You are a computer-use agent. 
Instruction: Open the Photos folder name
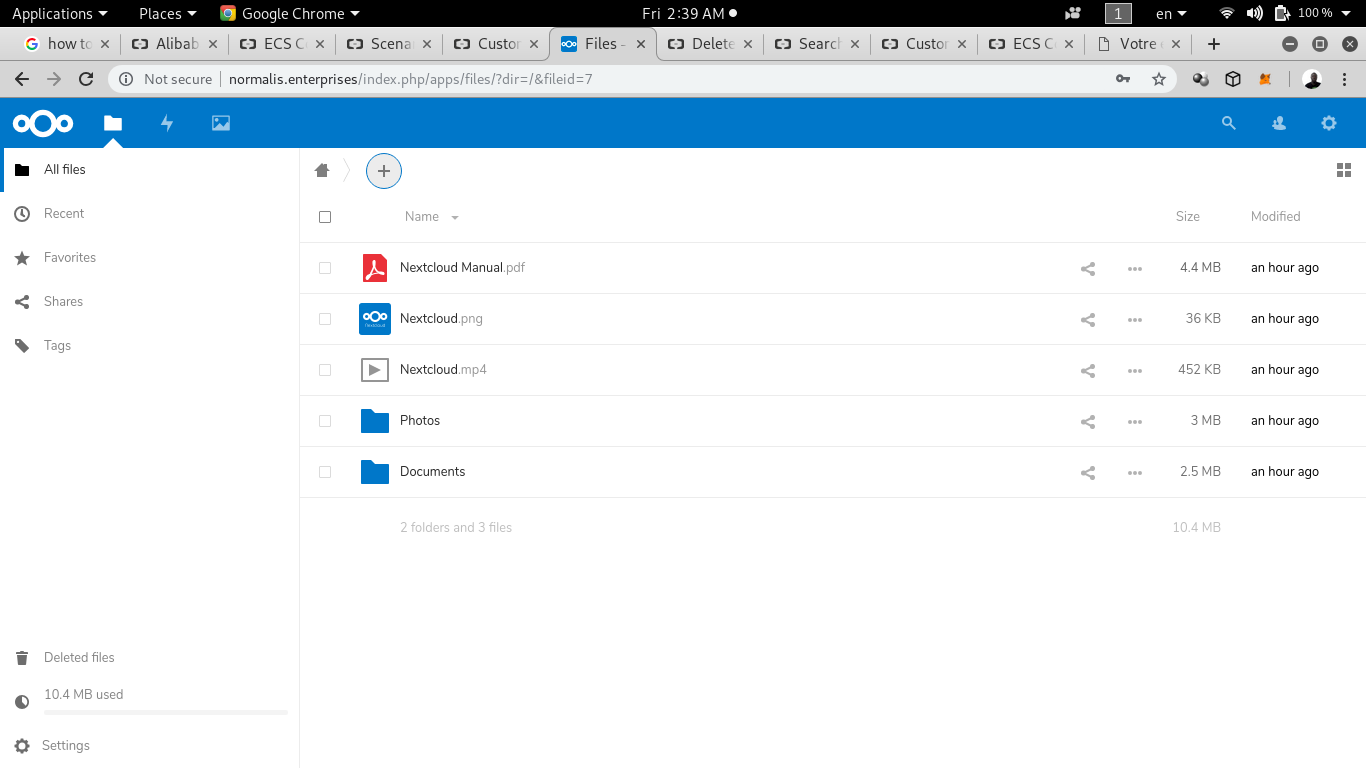[420, 421]
